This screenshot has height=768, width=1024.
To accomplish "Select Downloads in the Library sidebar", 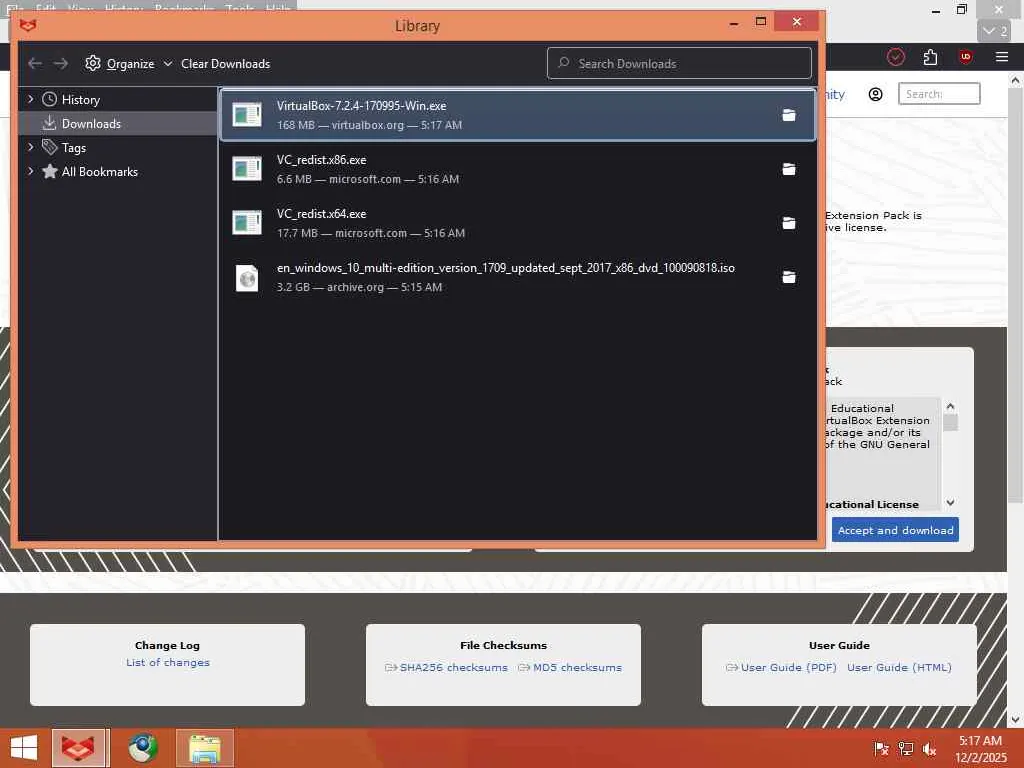I will coord(118,123).
